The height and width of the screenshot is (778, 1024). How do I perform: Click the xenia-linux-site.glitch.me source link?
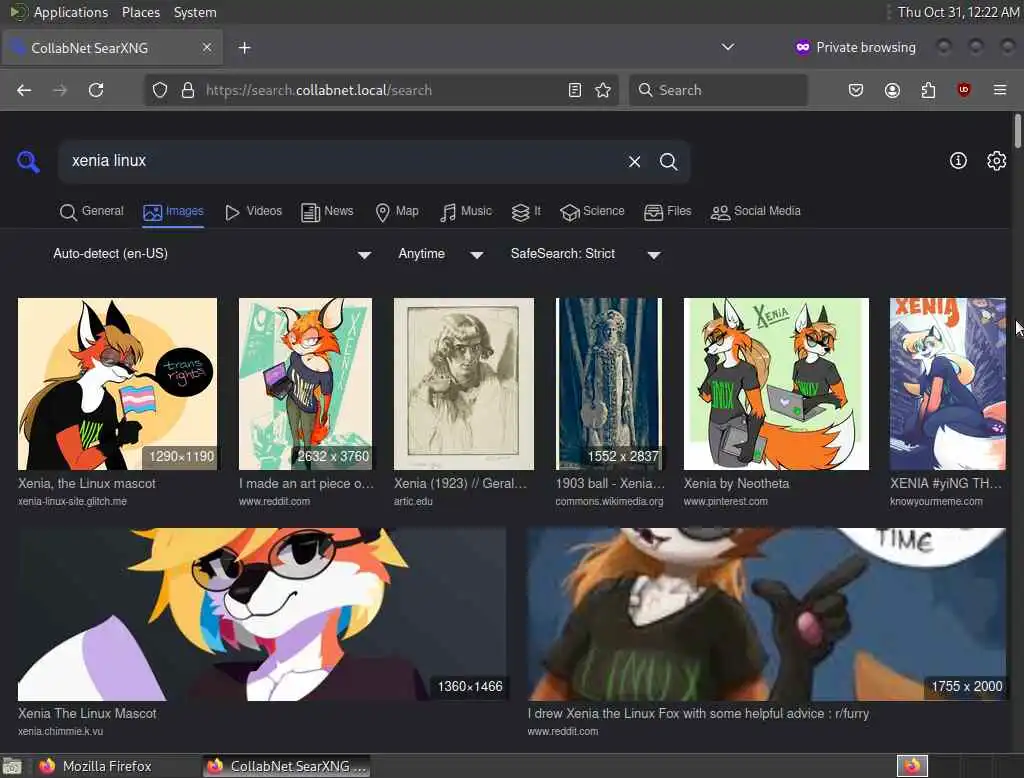point(72,502)
